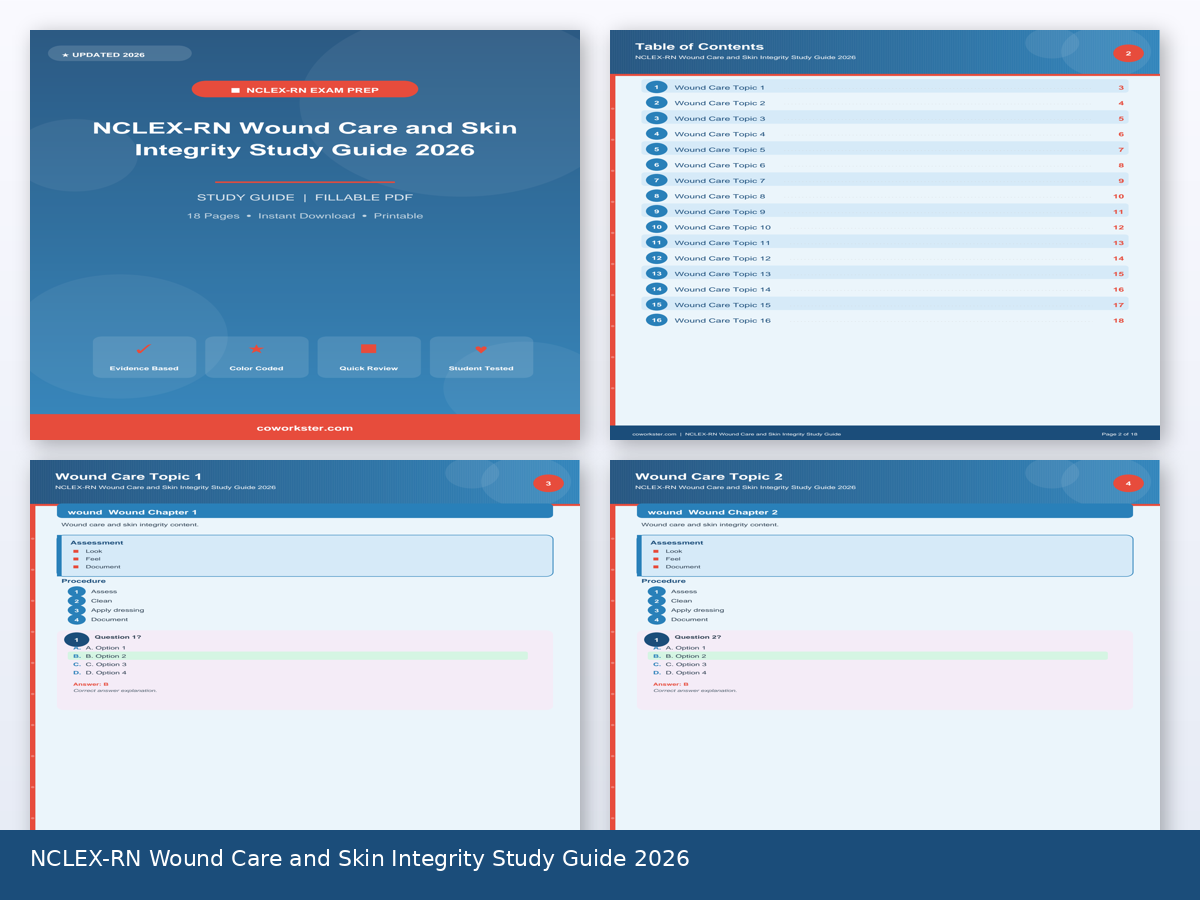
Task: Open Wound Care Topic 5 in Table of Contents
Action: 720,150
